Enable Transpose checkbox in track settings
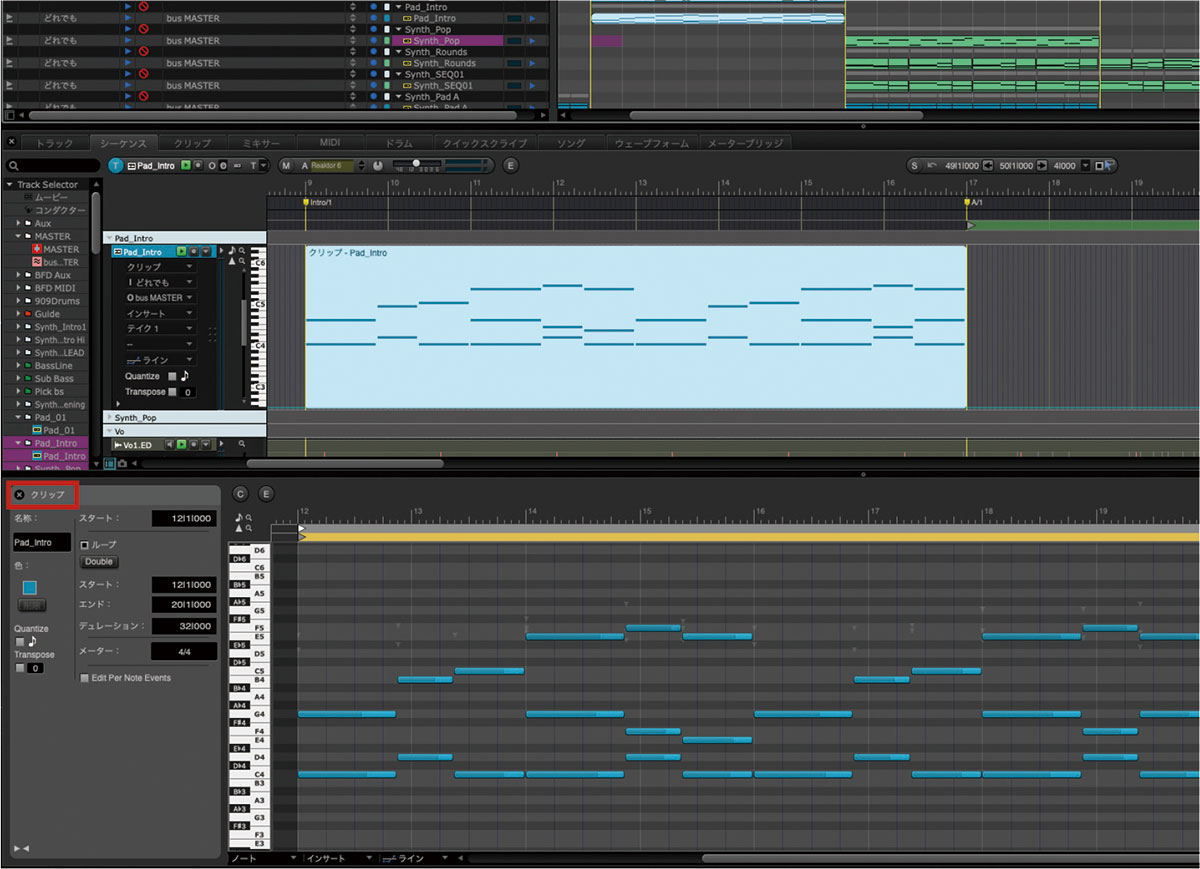 pos(172,392)
